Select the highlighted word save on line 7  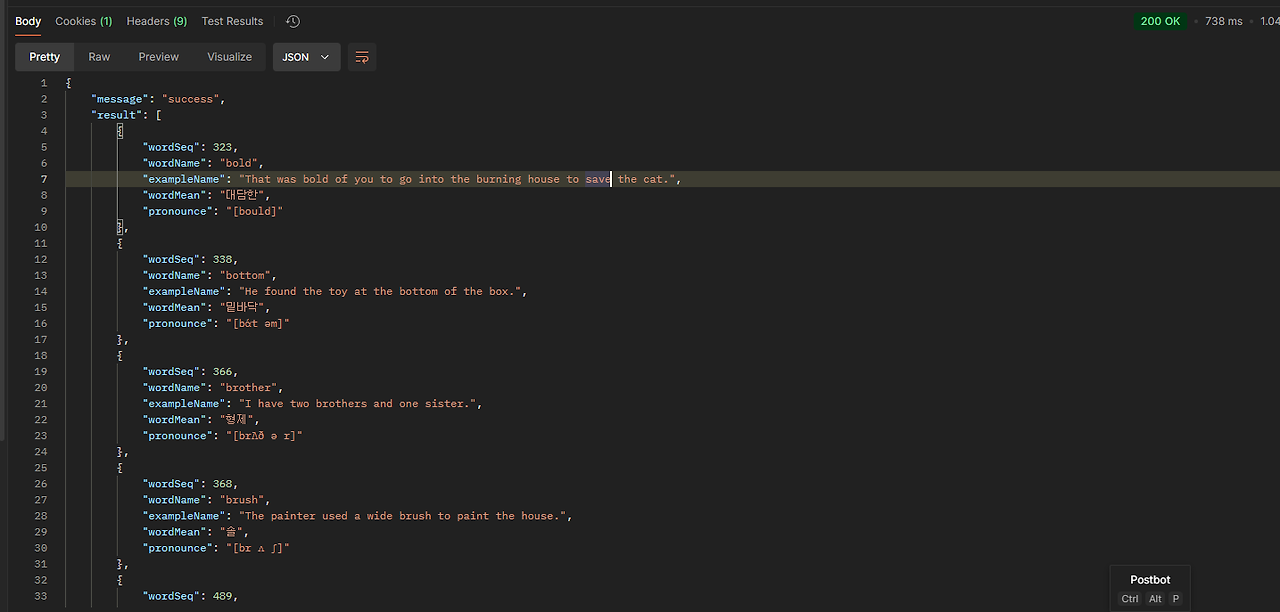597,179
